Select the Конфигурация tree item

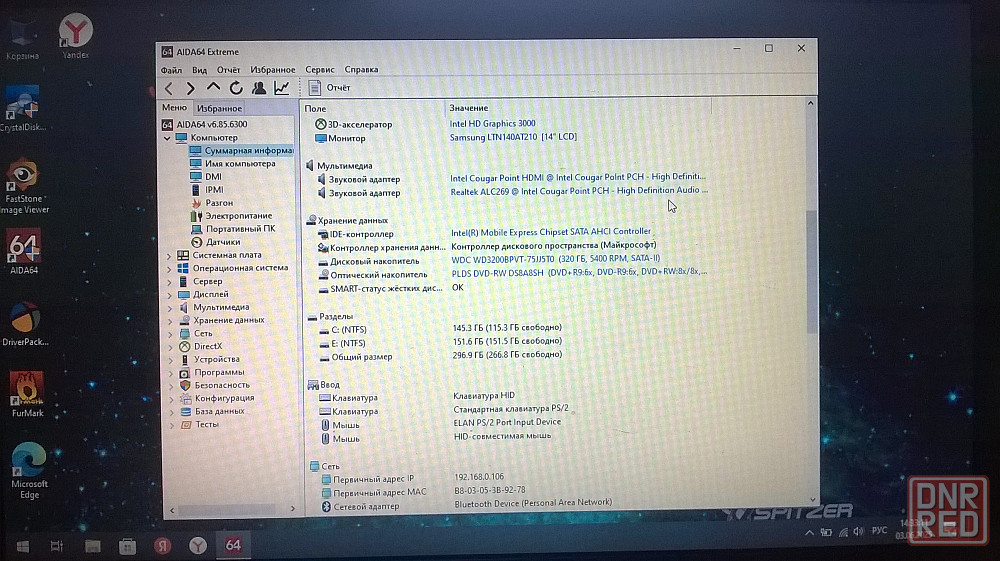(217, 398)
